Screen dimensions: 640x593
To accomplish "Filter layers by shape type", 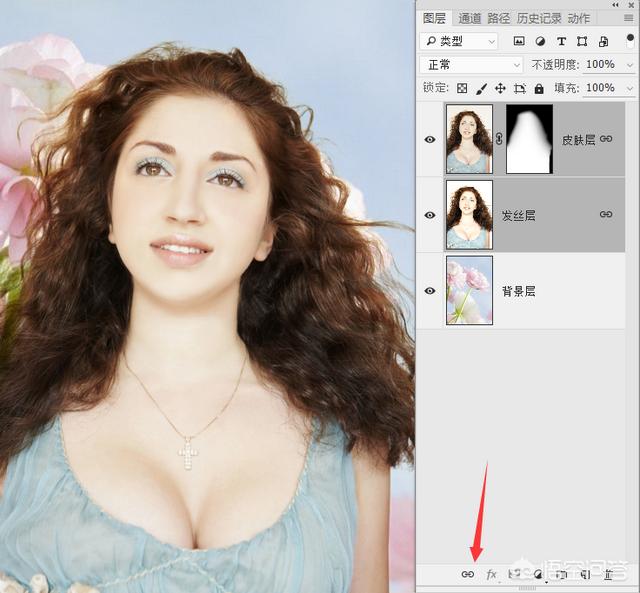I will coord(582,41).
